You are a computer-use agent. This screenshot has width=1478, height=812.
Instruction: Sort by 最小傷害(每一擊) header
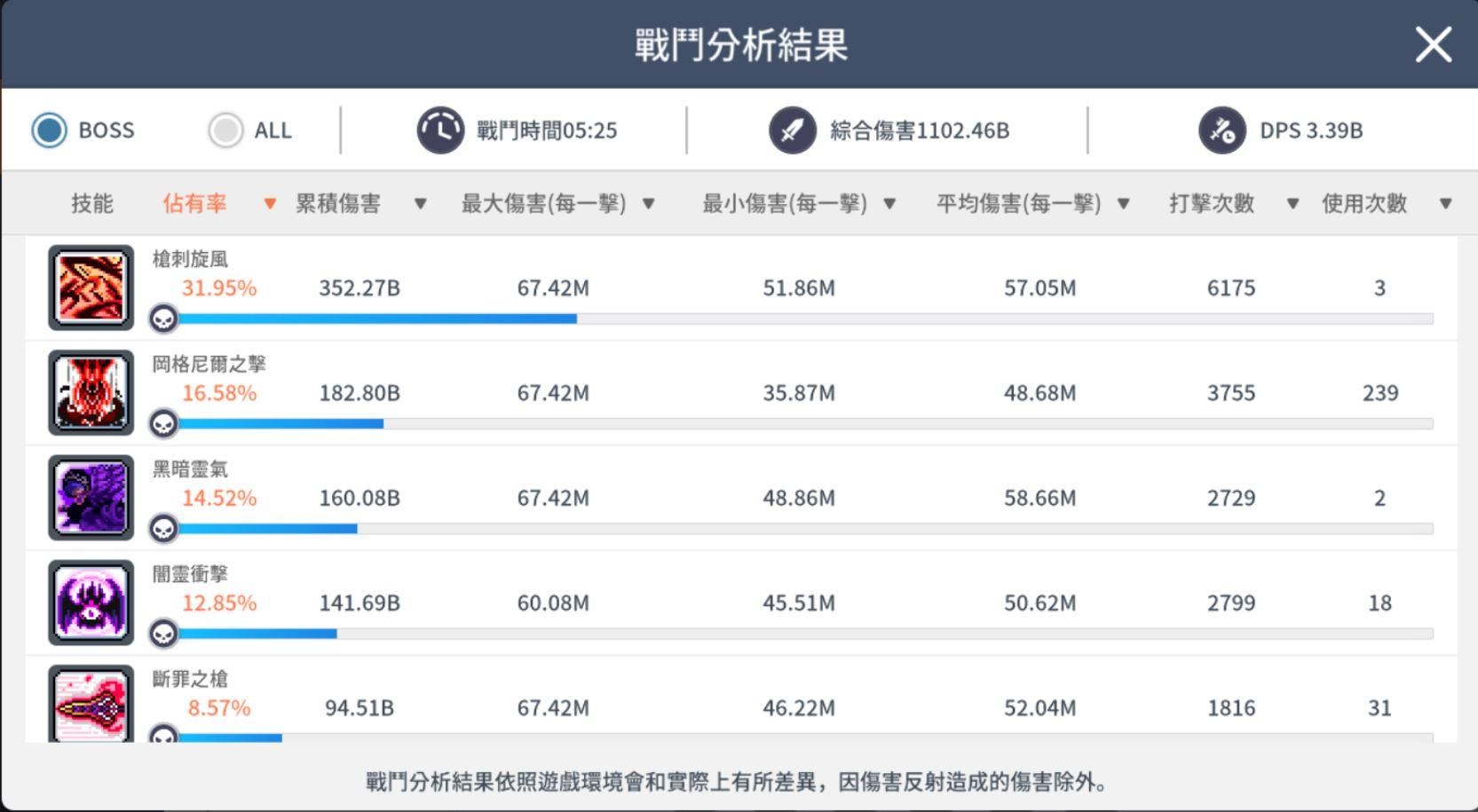(785, 203)
